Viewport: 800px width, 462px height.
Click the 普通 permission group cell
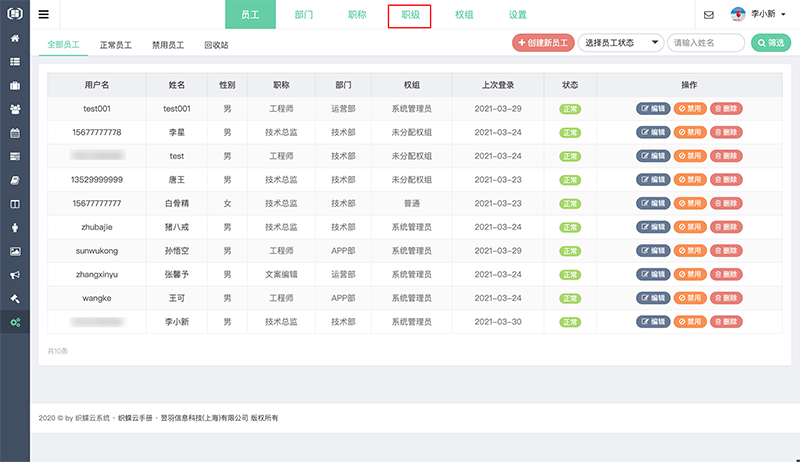click(x=412, y=203)
